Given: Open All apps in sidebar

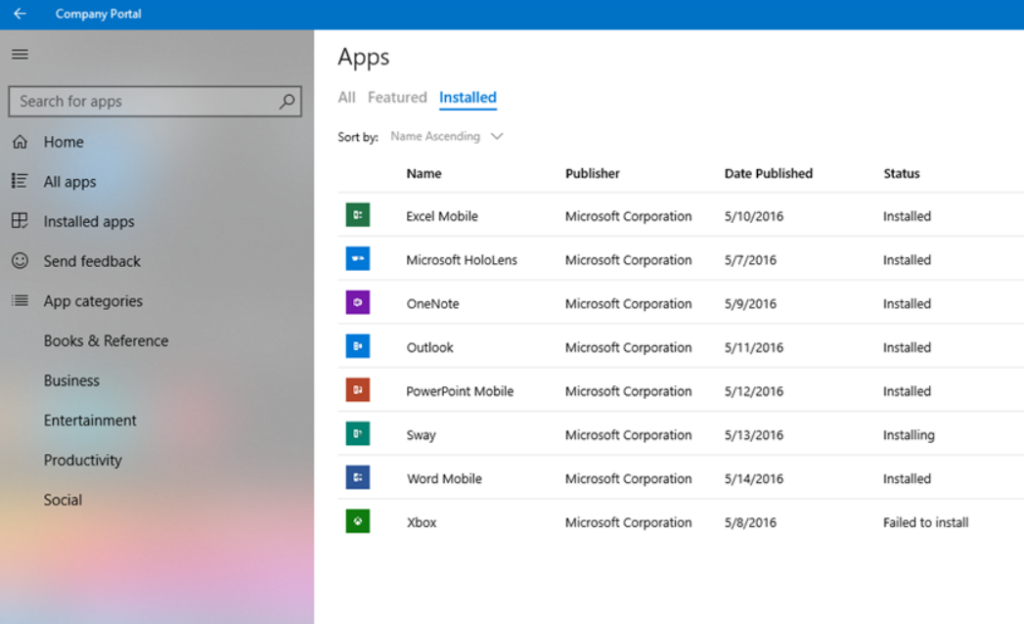Looking at the screenshot, I should [70, 181].
